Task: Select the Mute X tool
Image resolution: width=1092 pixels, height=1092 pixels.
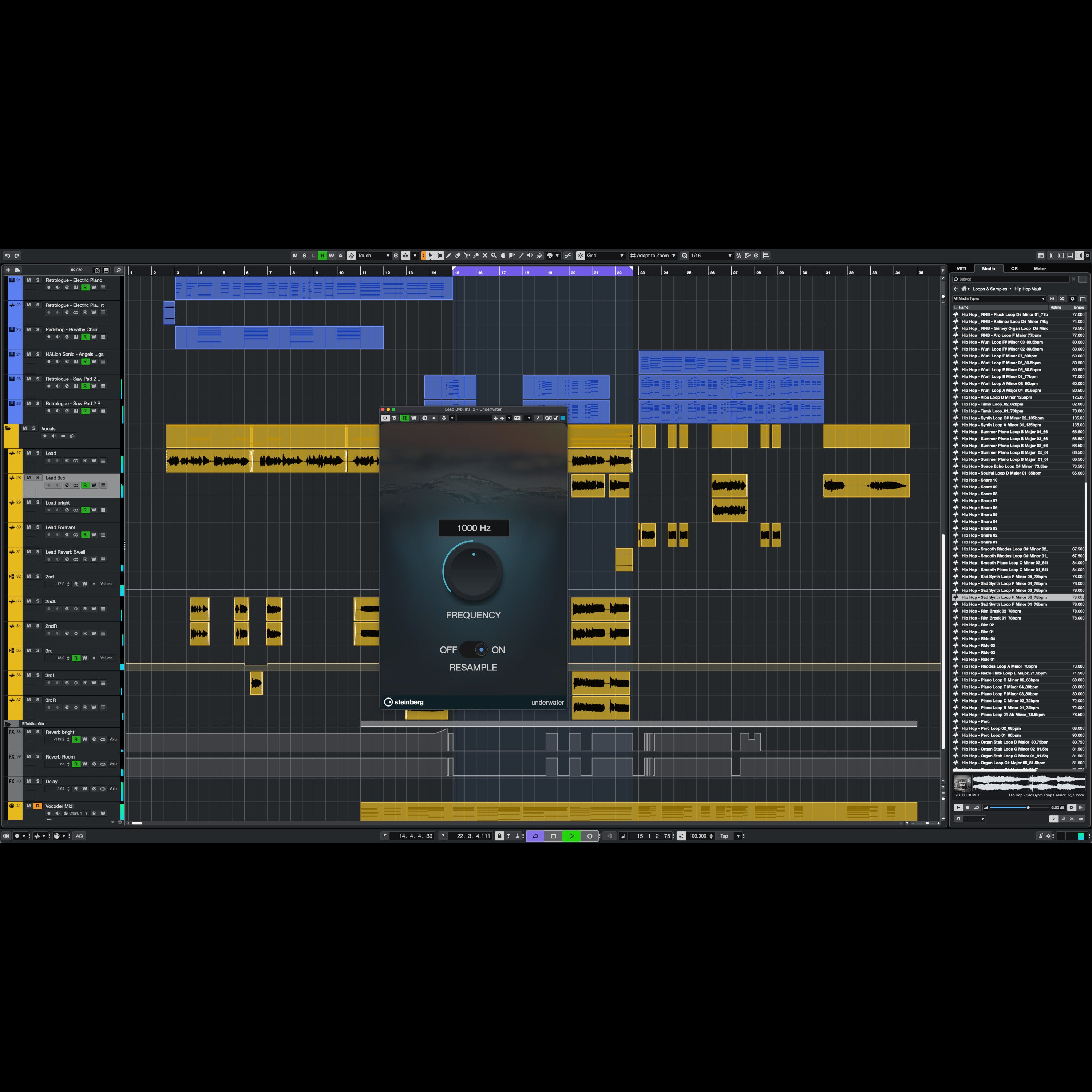Action: [x=485, y=256]
